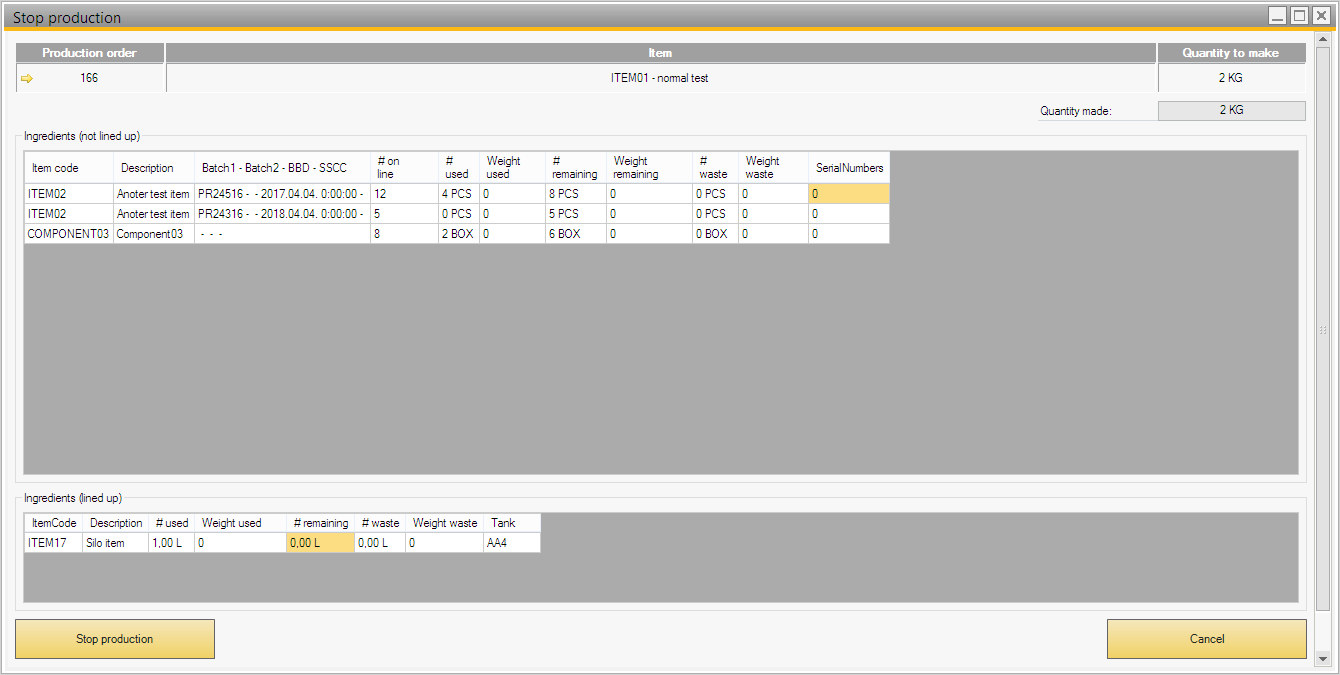This screenshot has height=675, width=1340.
Task: Select the highlighted SerialNumbers cell in first row
Action: click(848, 194)
